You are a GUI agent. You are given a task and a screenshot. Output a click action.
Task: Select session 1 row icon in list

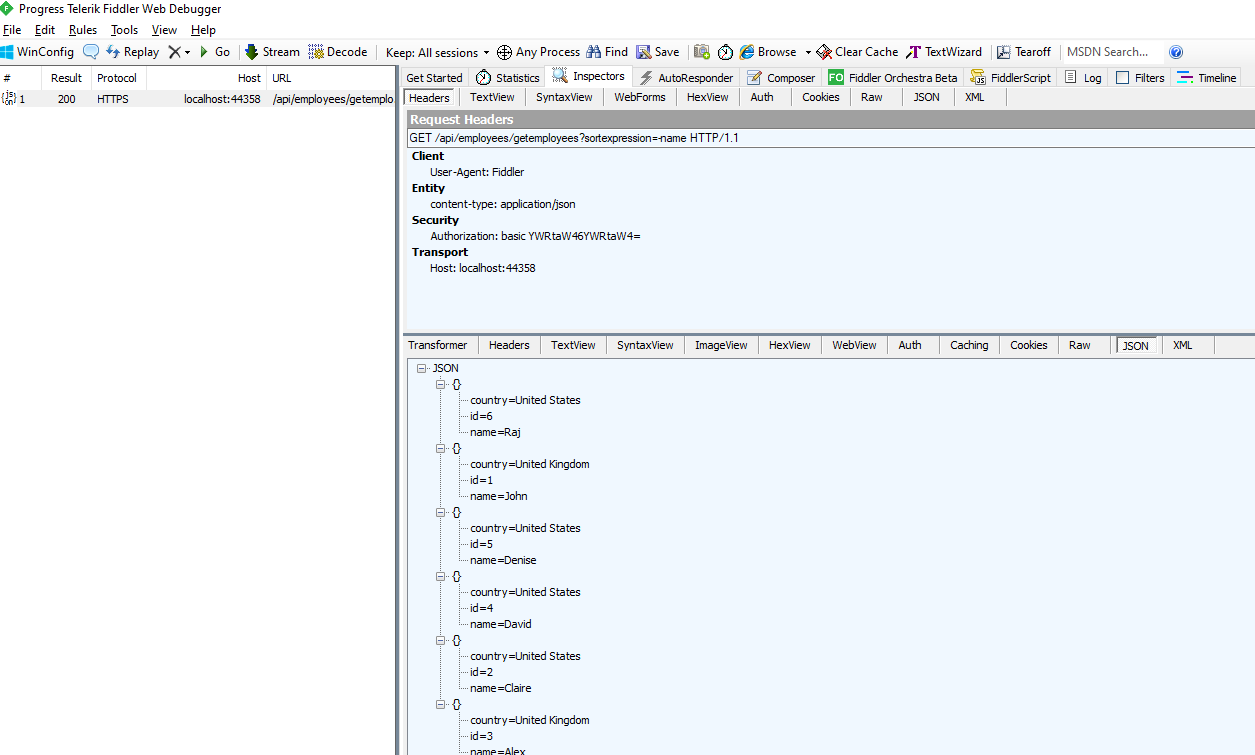[x=9, y=98]
